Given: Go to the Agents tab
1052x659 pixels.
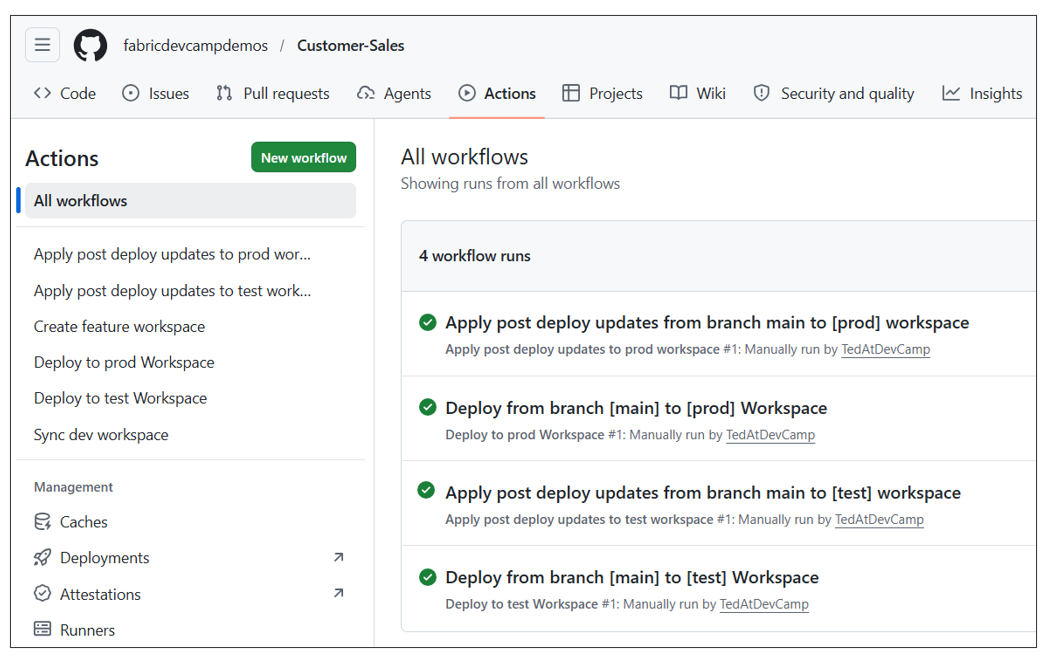Looking at the screenshot, I should click(394, 93).
